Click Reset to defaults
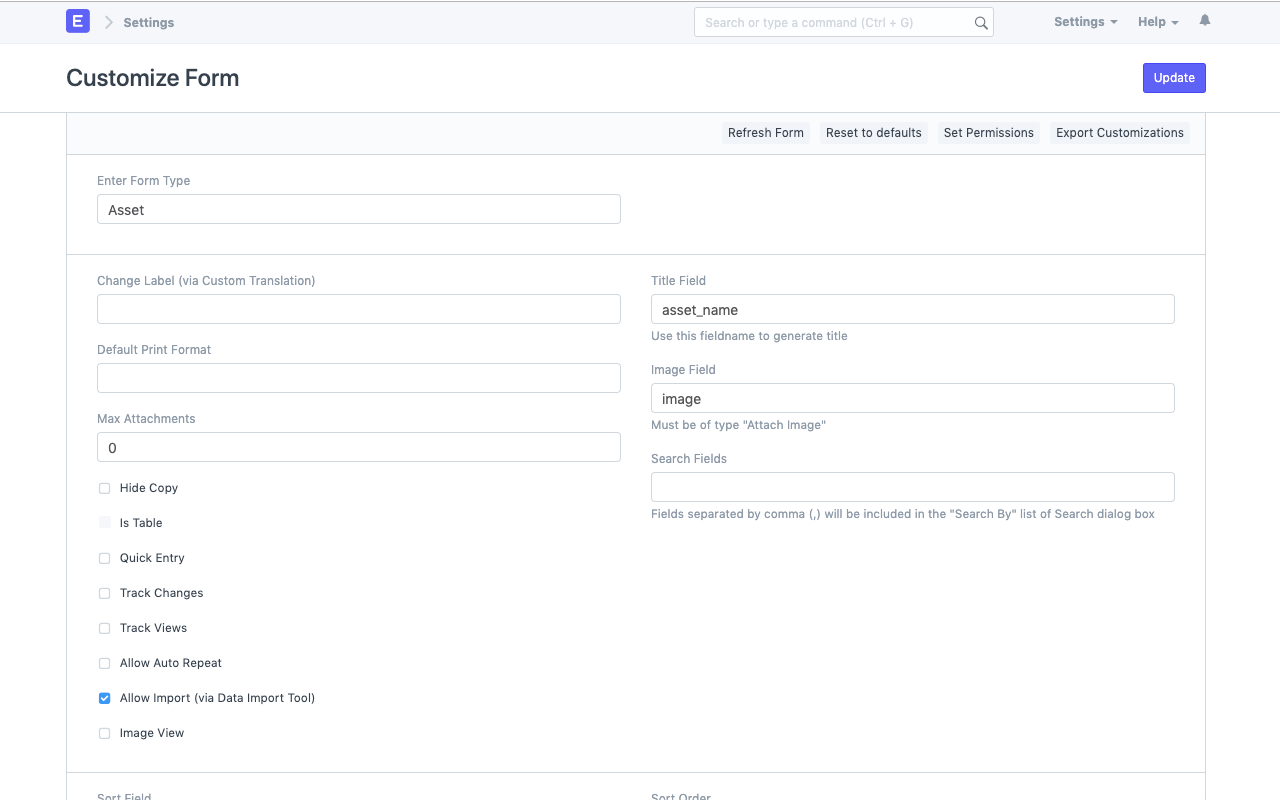 (874, 133)
